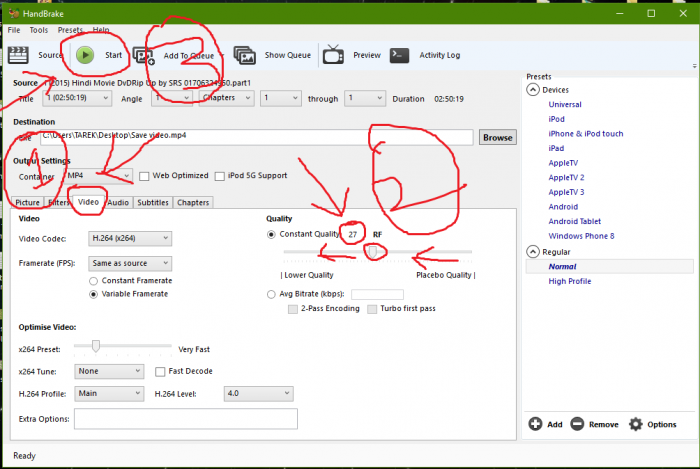This screenshot has height=469, width=700.
Task: Click the Show Queue pictures icon
Action: coord(245,55)
